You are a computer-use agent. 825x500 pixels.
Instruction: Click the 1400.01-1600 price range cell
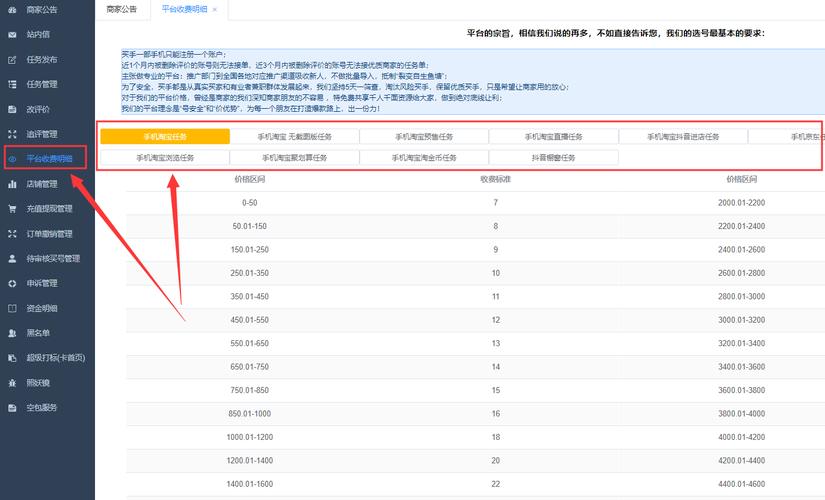click(x=249, y=484)
